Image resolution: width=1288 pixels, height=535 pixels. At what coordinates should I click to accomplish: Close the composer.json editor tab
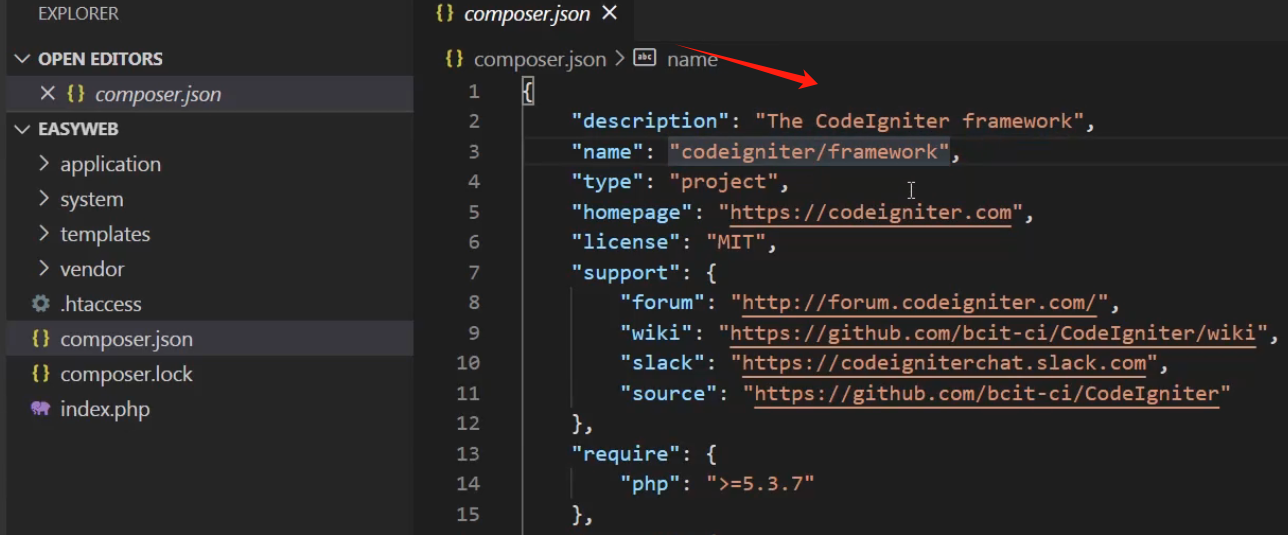pos(609,14)
